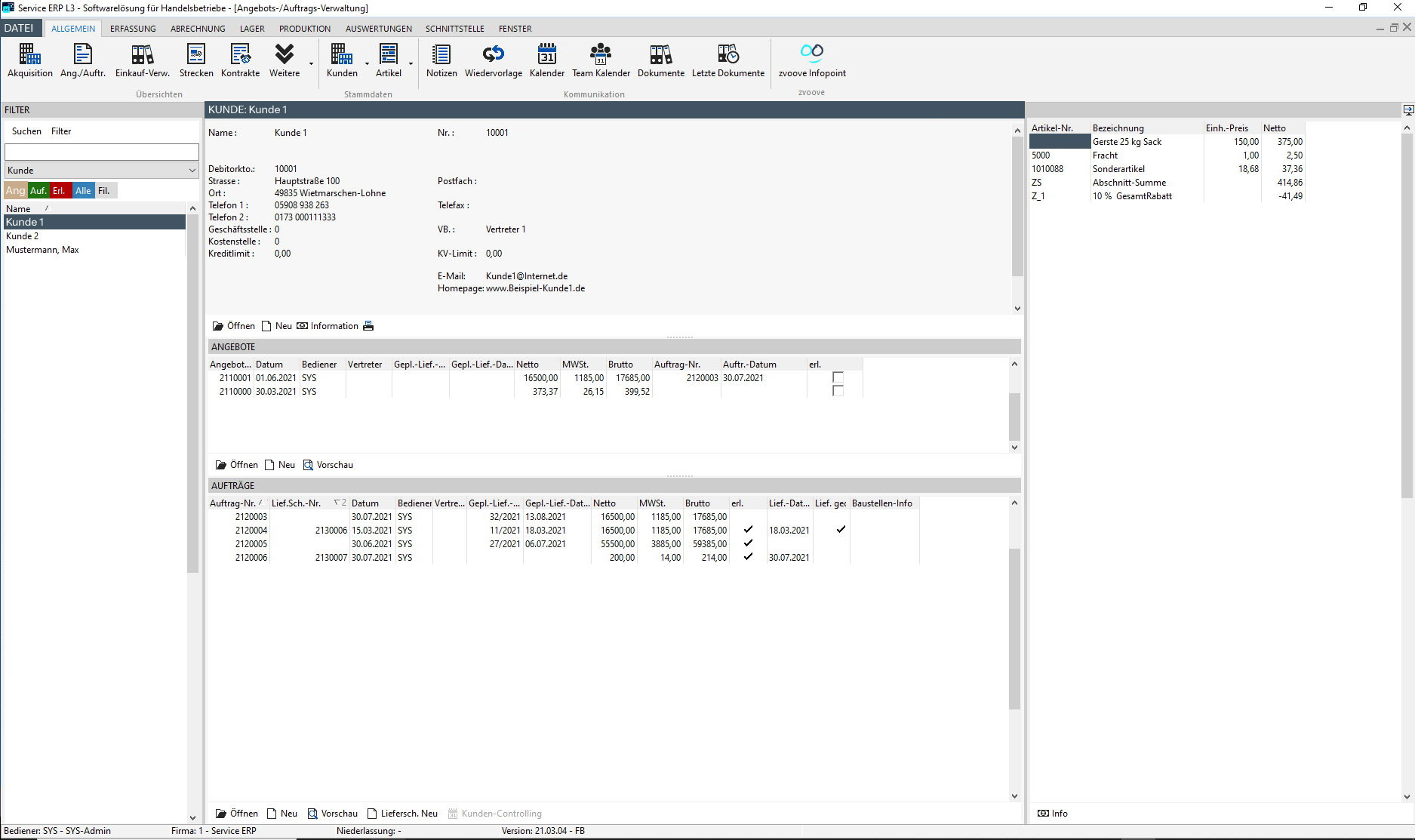The image size is (1415, 840).
Task: Open Kunden master data
Action: click(x=342, y=60)
